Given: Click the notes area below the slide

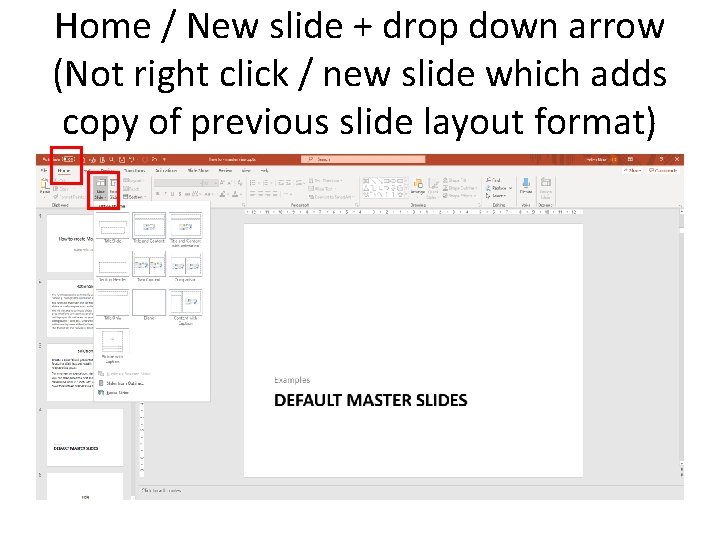Looking at the screenshot, I should 409,490.
